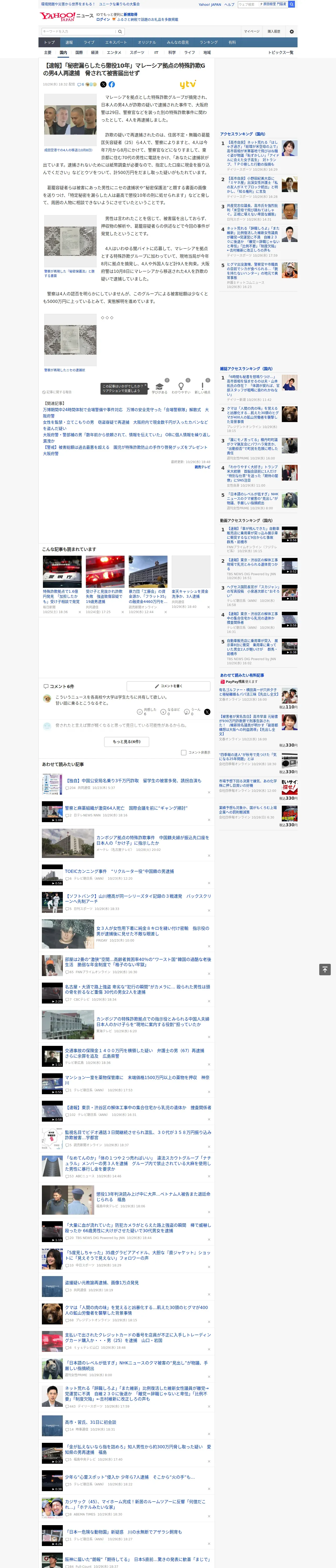
Task: Open the settings gear icon
Action: pyautogui.click(x=292, y=31)
